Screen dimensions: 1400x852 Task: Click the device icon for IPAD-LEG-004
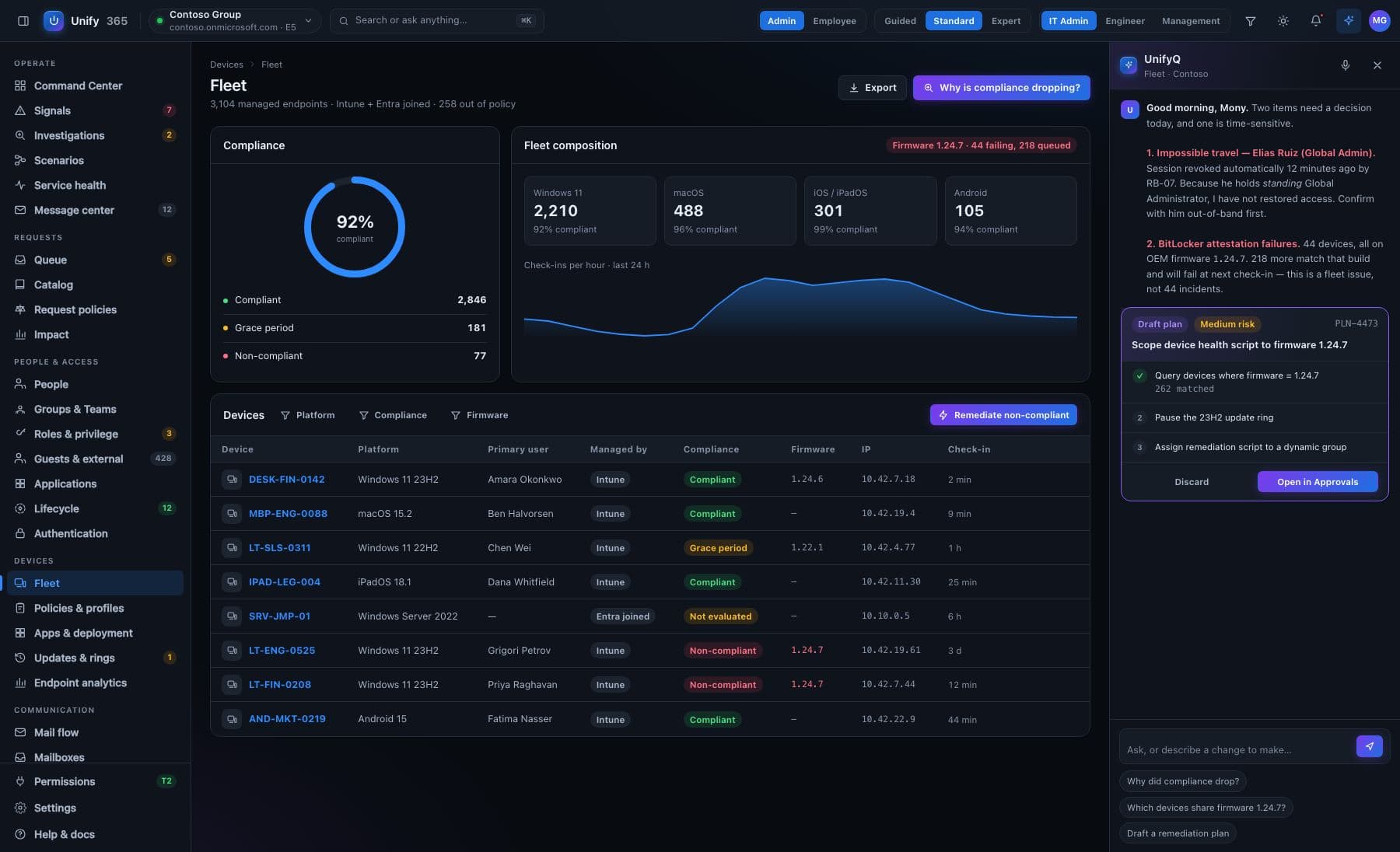coord(232,582)
